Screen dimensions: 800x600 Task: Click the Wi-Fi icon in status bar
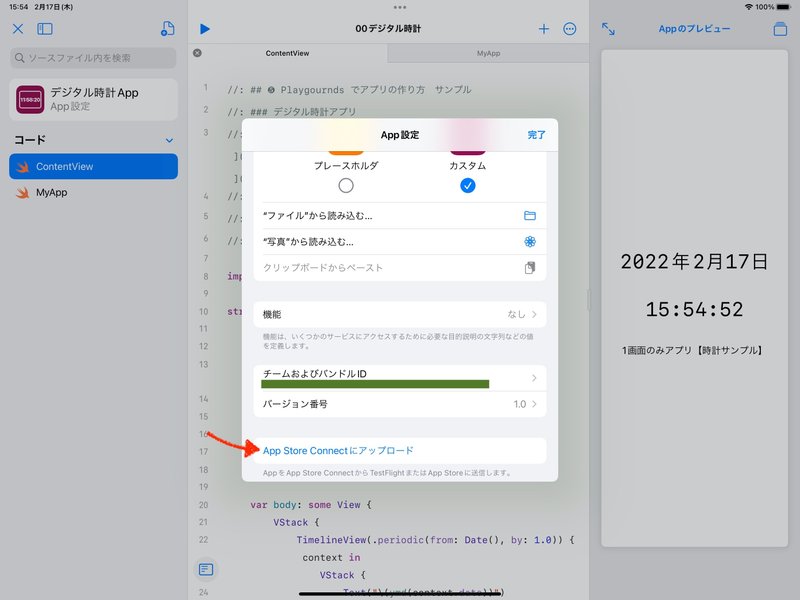[748, 7]
